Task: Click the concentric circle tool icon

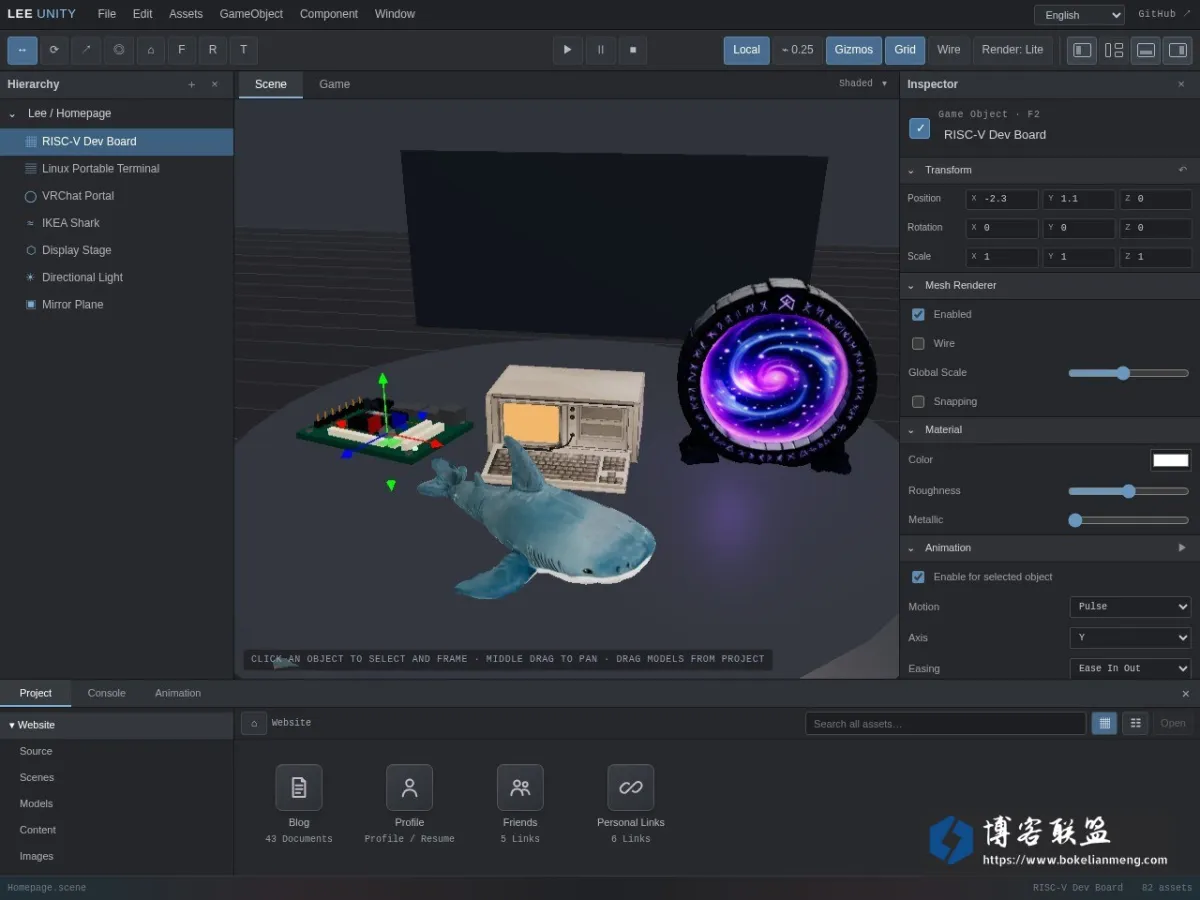Action: click(118, 50)
